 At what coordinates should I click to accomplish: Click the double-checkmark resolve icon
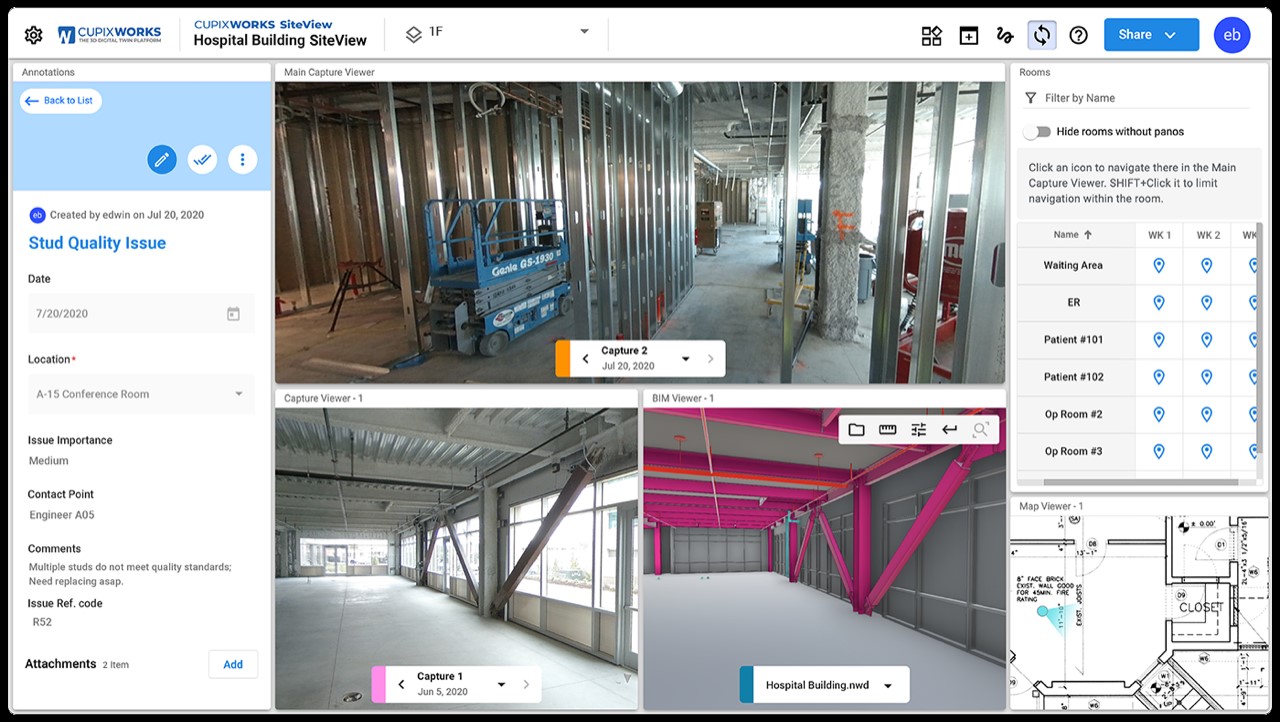(x=203, y=159)
